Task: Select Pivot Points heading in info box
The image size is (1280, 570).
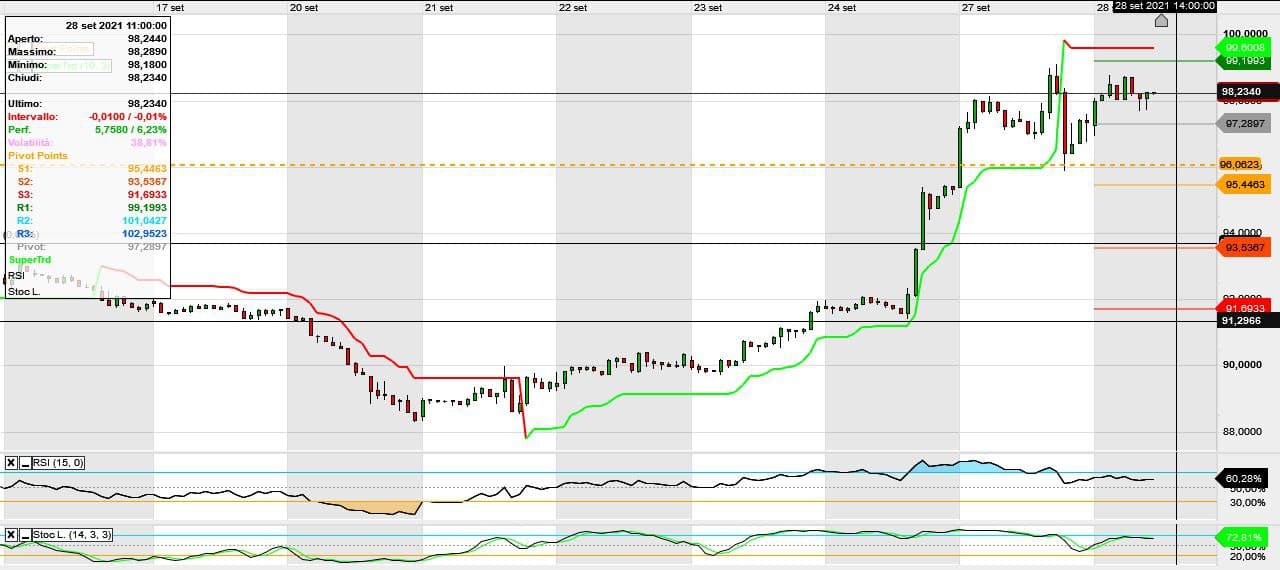Action: 38,156
